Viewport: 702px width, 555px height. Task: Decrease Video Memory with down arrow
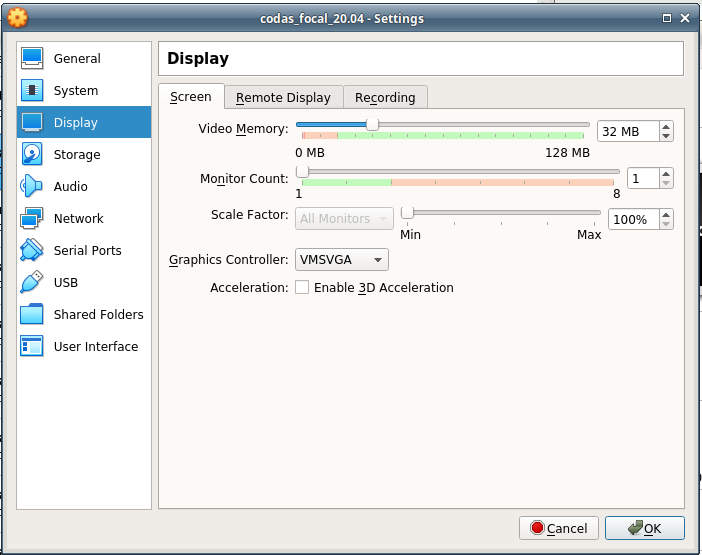click(x=666, y=136)
